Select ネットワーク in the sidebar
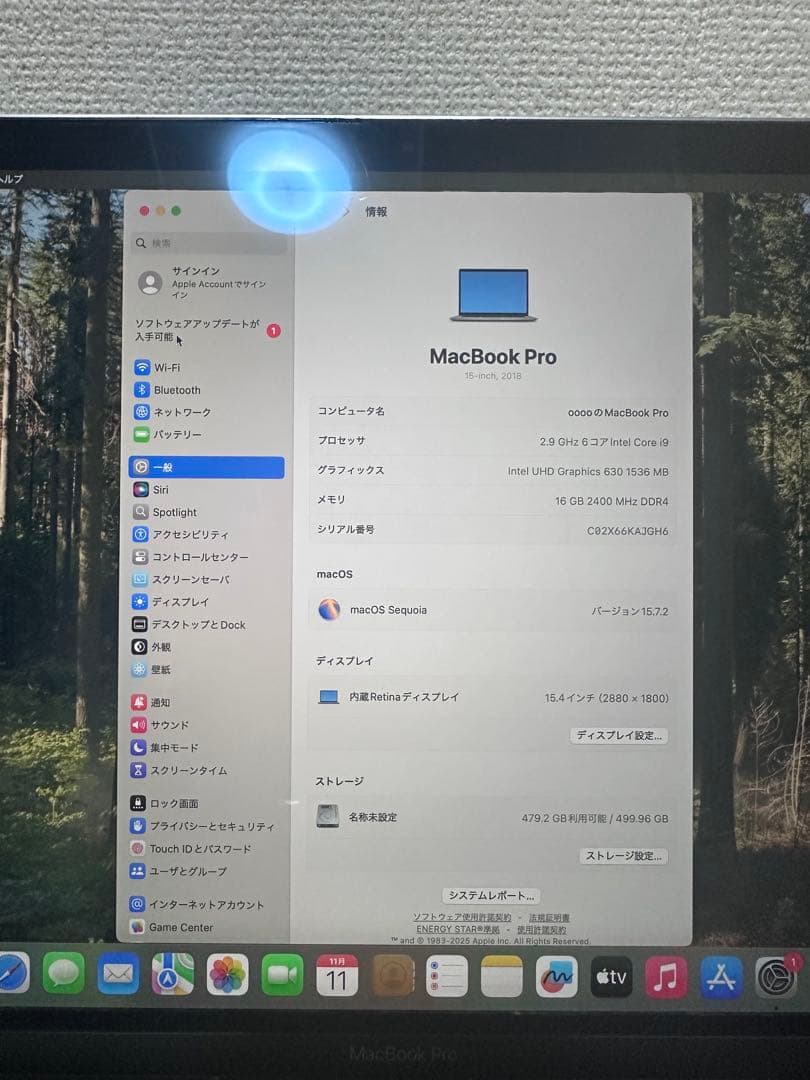Viewport: 810px width, 1080px height. coord(172,412)
